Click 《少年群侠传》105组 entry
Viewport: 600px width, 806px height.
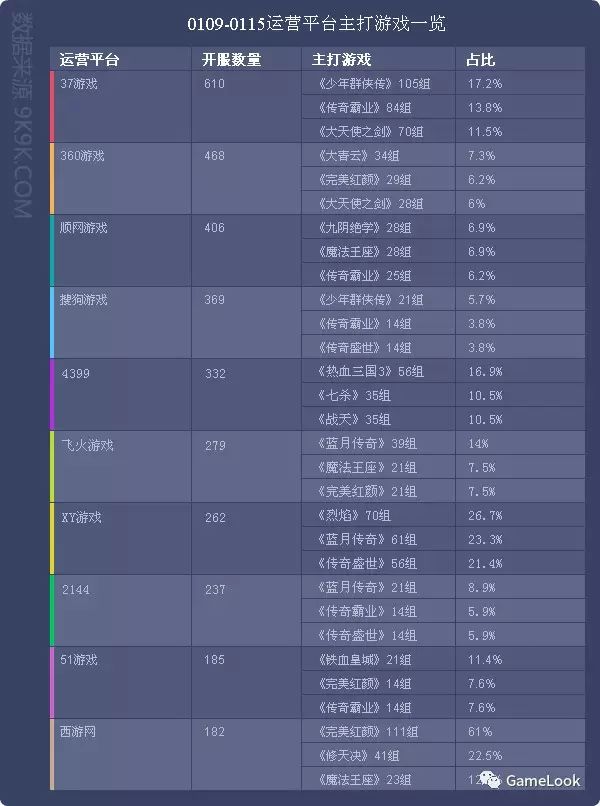click(x=374, y=83)
